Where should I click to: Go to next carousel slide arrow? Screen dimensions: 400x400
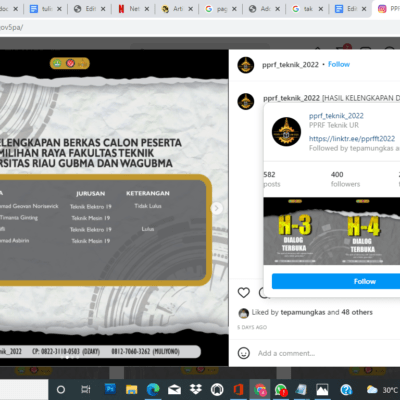217,208
